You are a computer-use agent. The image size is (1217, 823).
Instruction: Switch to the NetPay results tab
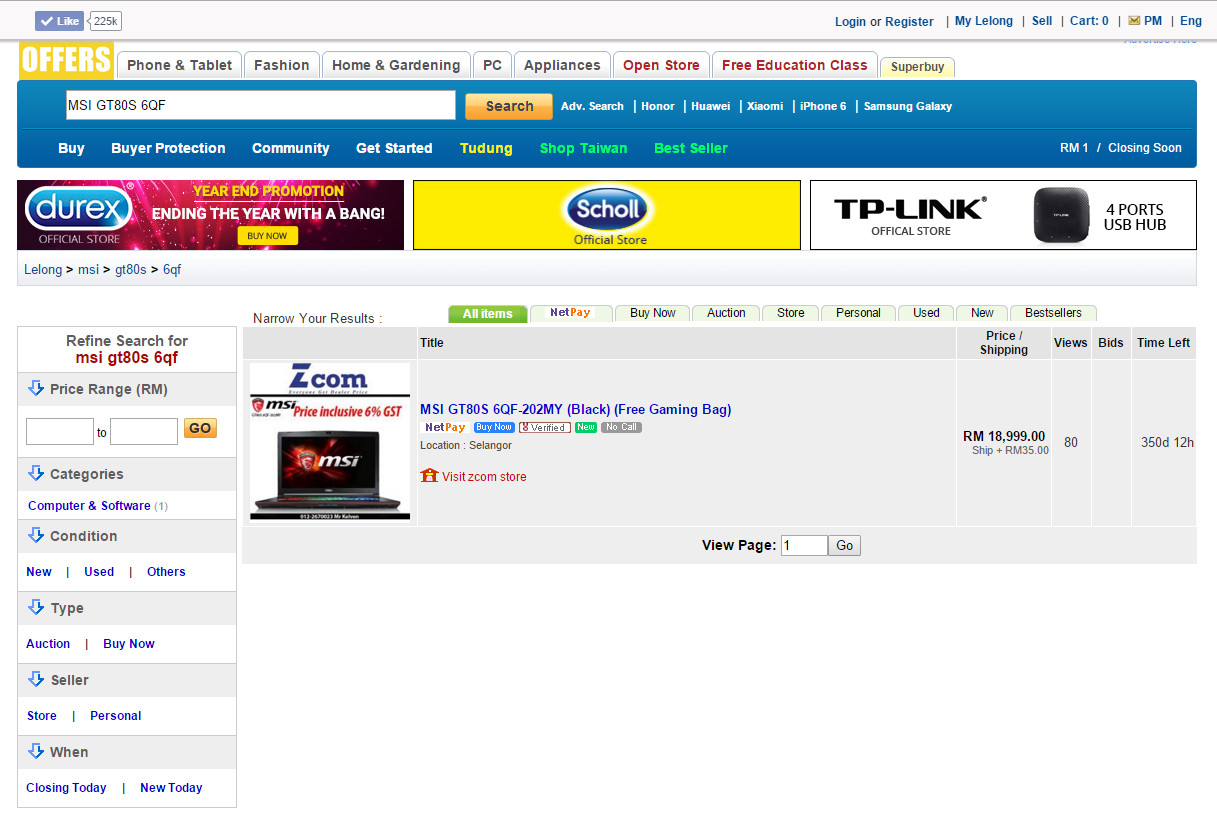(570, 313)
